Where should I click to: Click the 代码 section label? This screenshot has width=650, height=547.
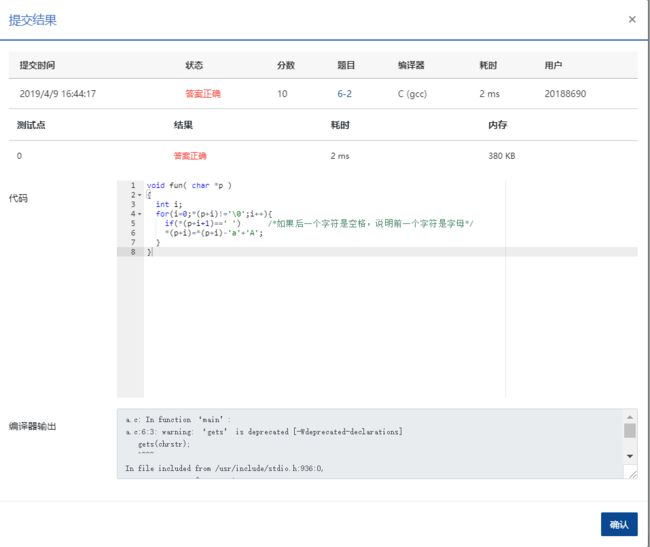tap(18, 198)
